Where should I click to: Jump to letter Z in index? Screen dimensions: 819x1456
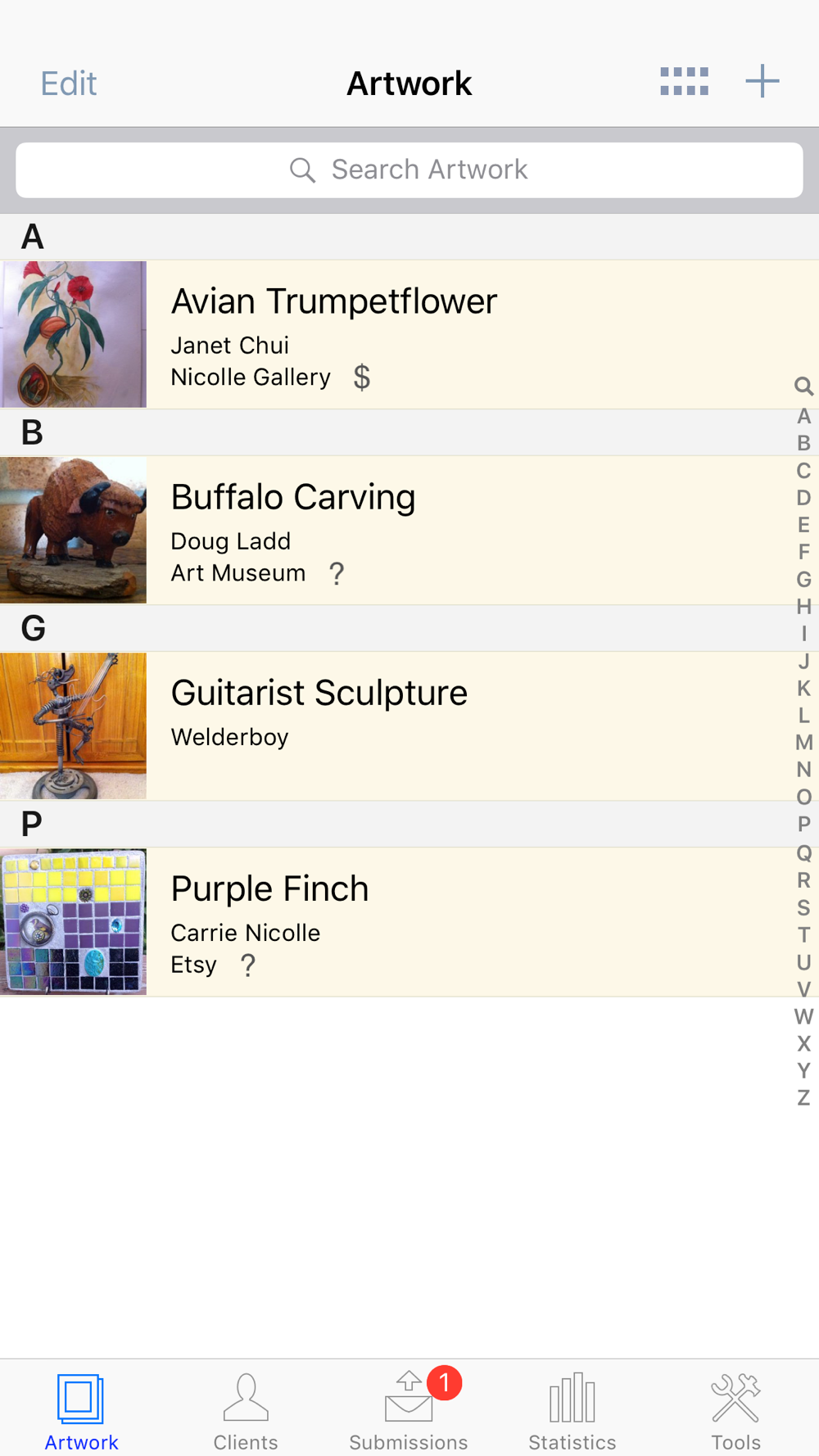coord(803,1097)
